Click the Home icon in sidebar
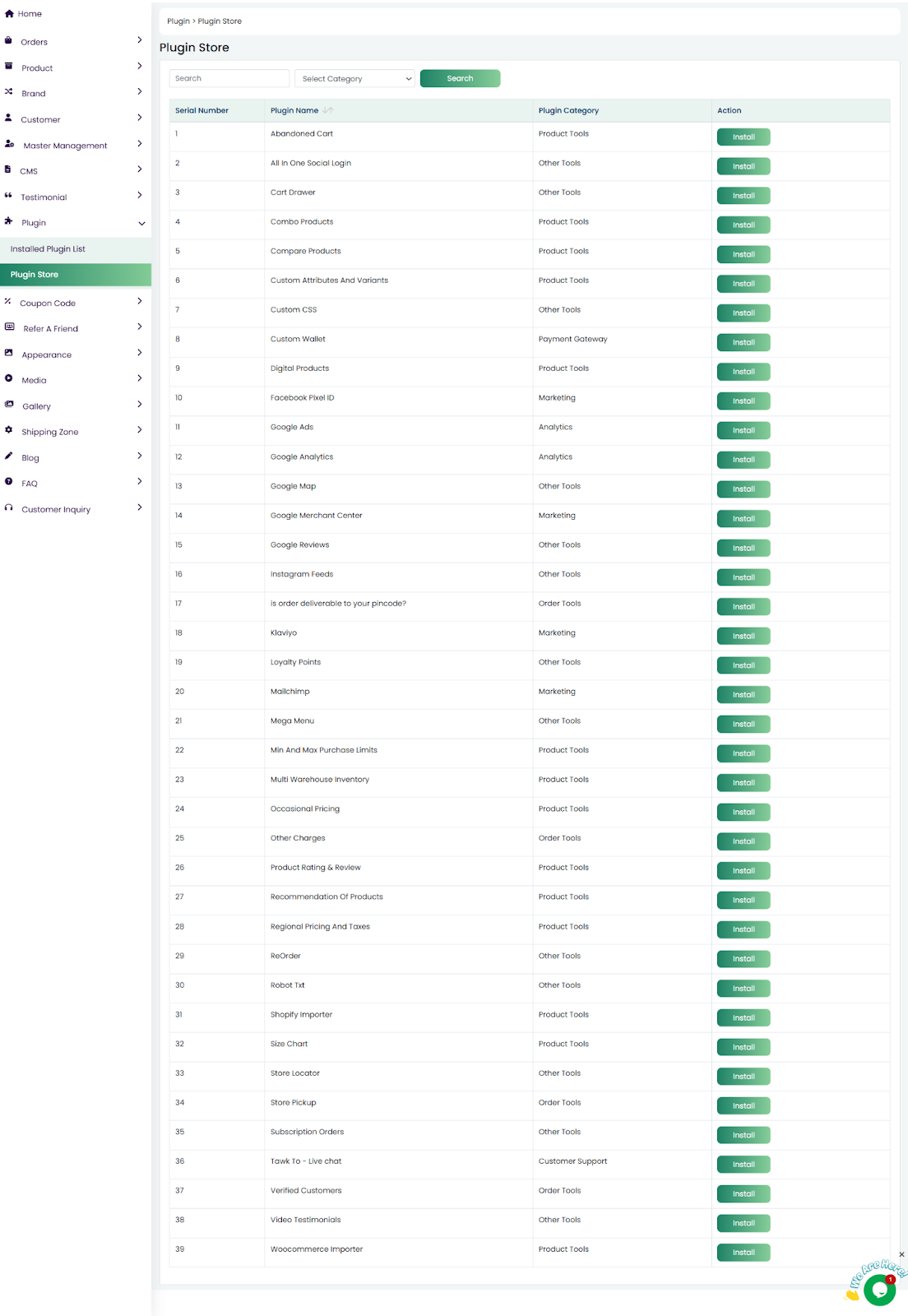 click(x=9, y=14)
